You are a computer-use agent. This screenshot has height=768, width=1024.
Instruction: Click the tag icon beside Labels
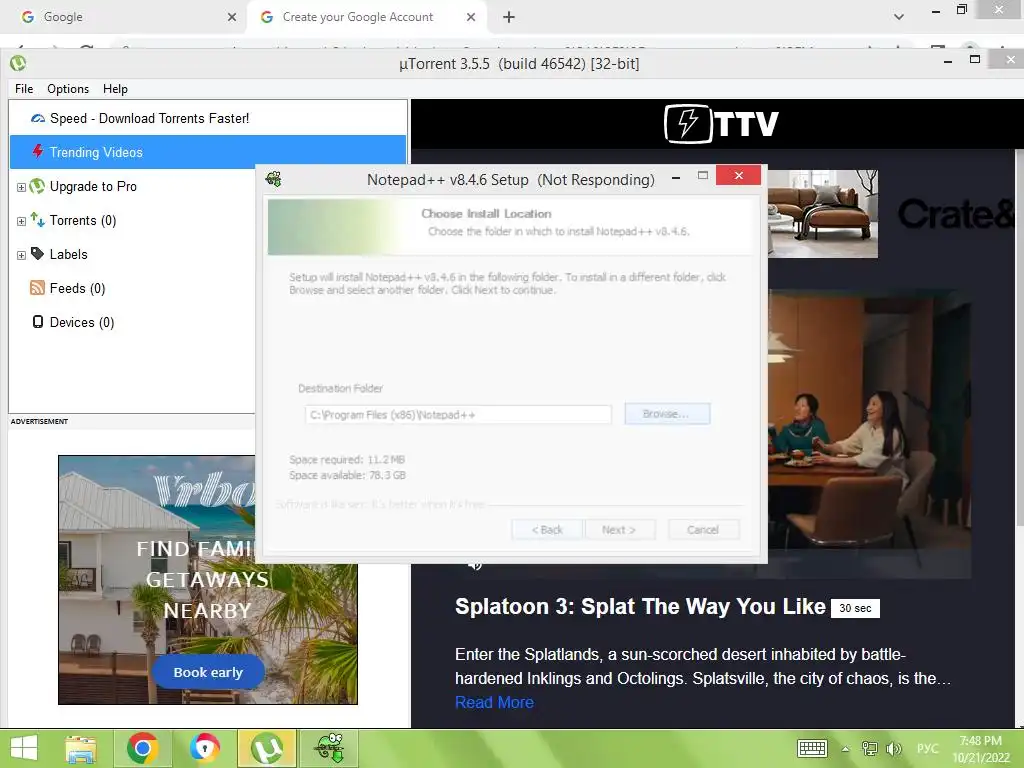click(x=37, y=253)
